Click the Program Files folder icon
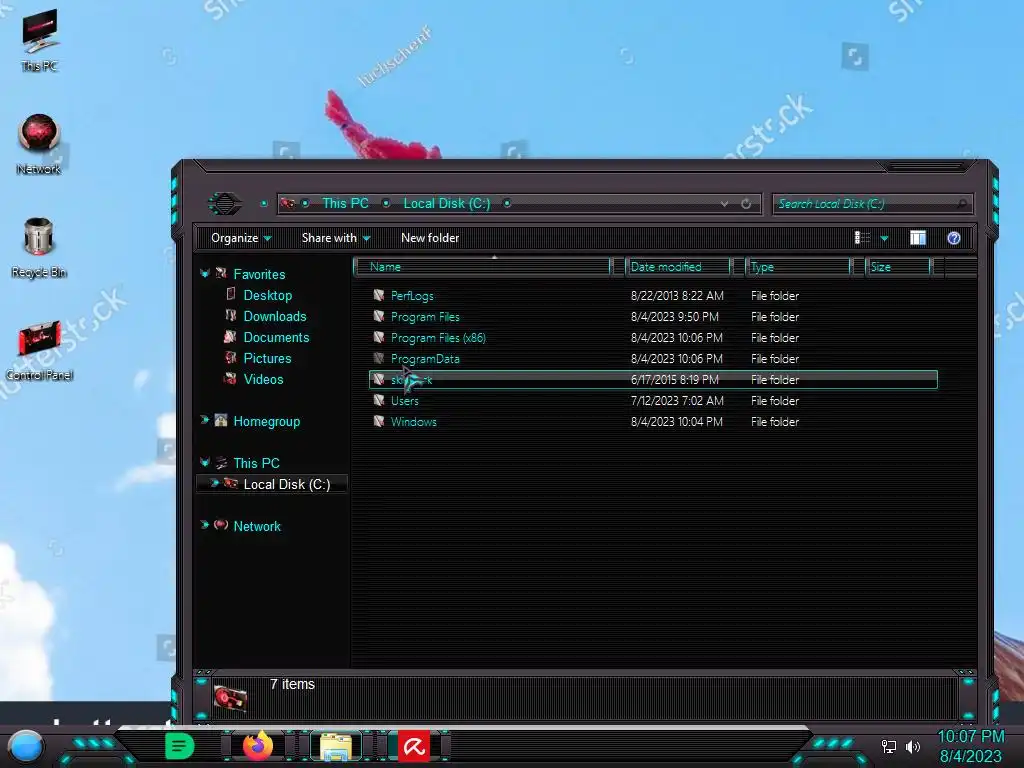 point(379,316)
